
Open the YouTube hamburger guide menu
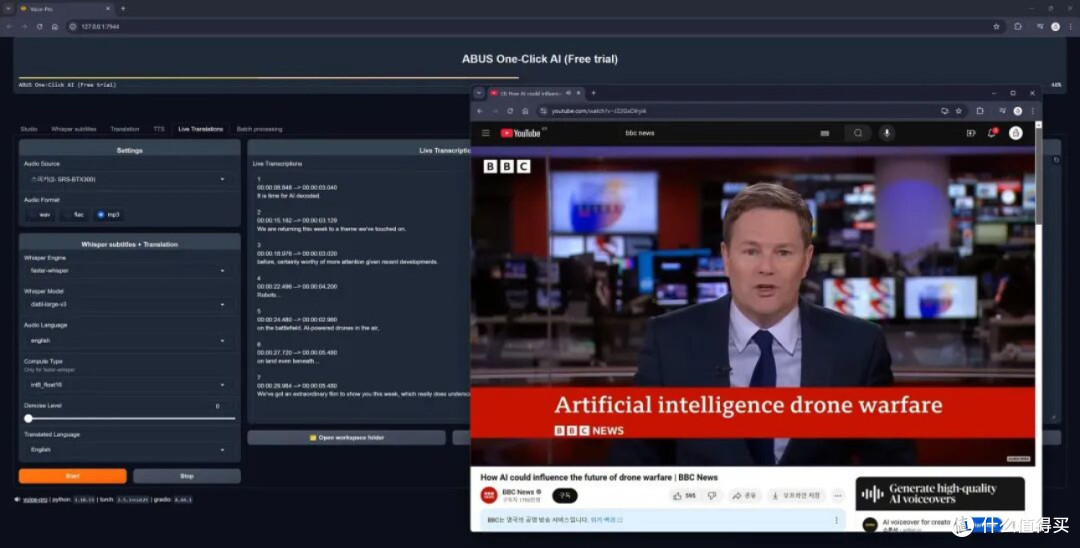tap(486, 133)
